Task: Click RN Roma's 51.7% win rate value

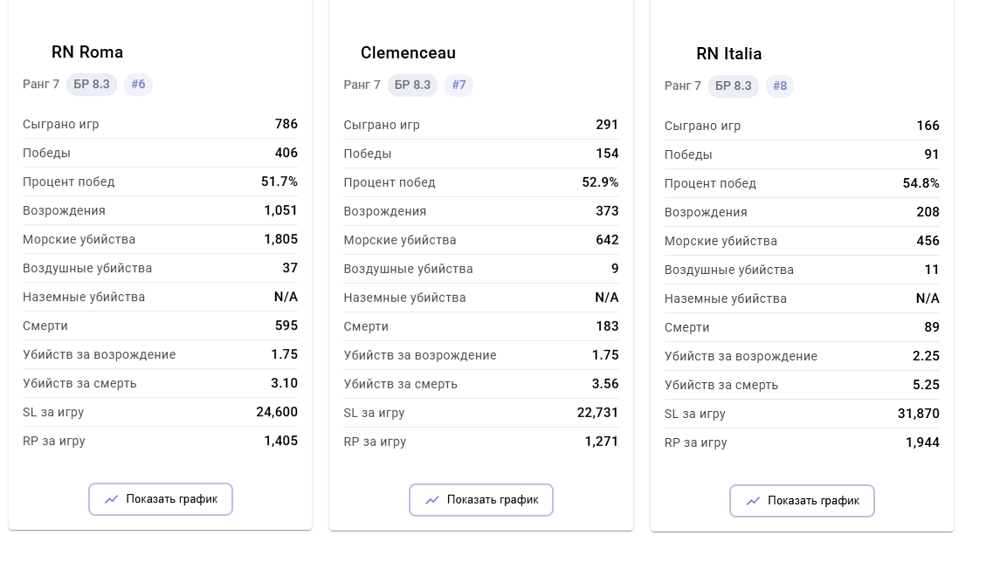Action: click(279, 182)
